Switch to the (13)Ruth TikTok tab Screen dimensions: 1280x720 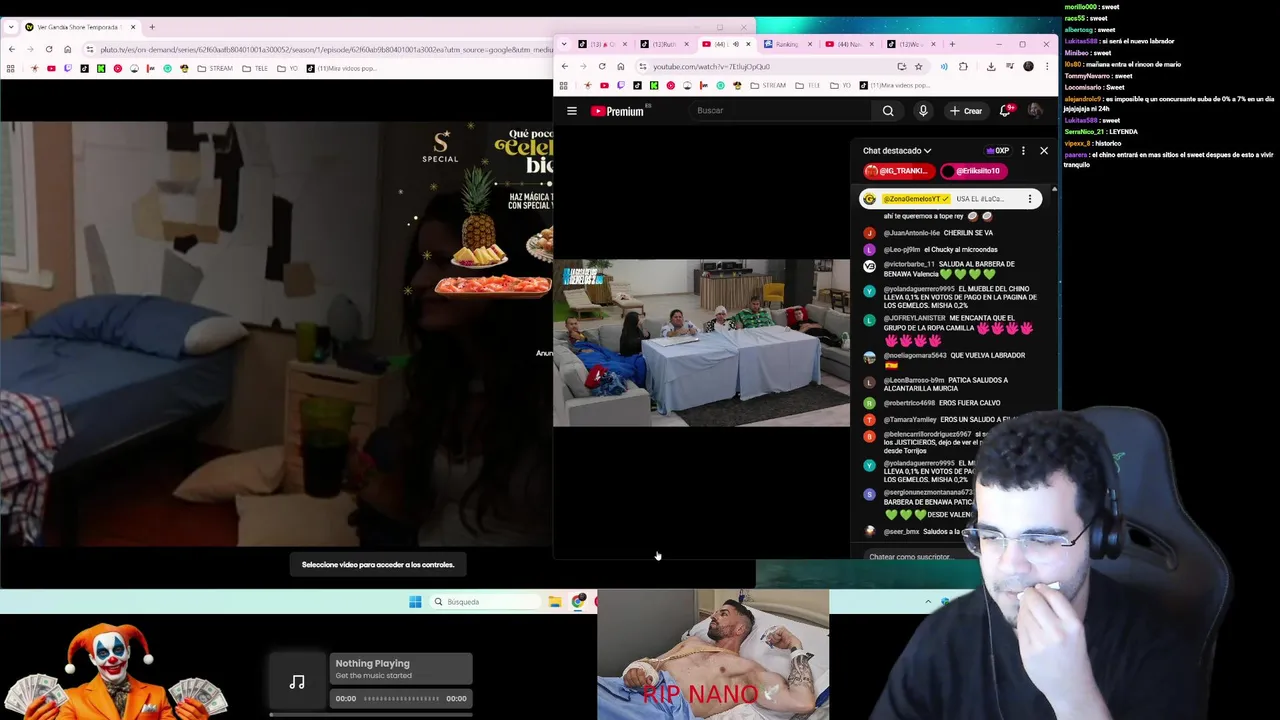(x=664, y=44)
